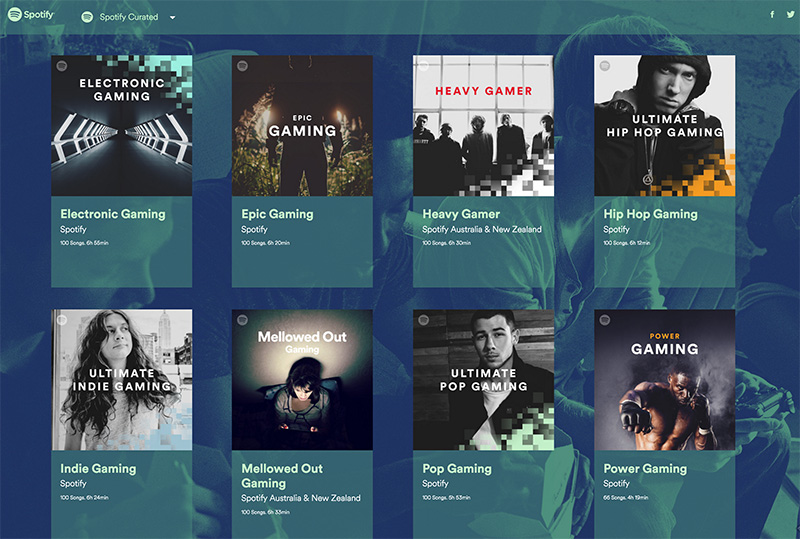Click the Indie Gaming title link
The width and height of the screenshot is (800, 539).
(x=98, y=469)
